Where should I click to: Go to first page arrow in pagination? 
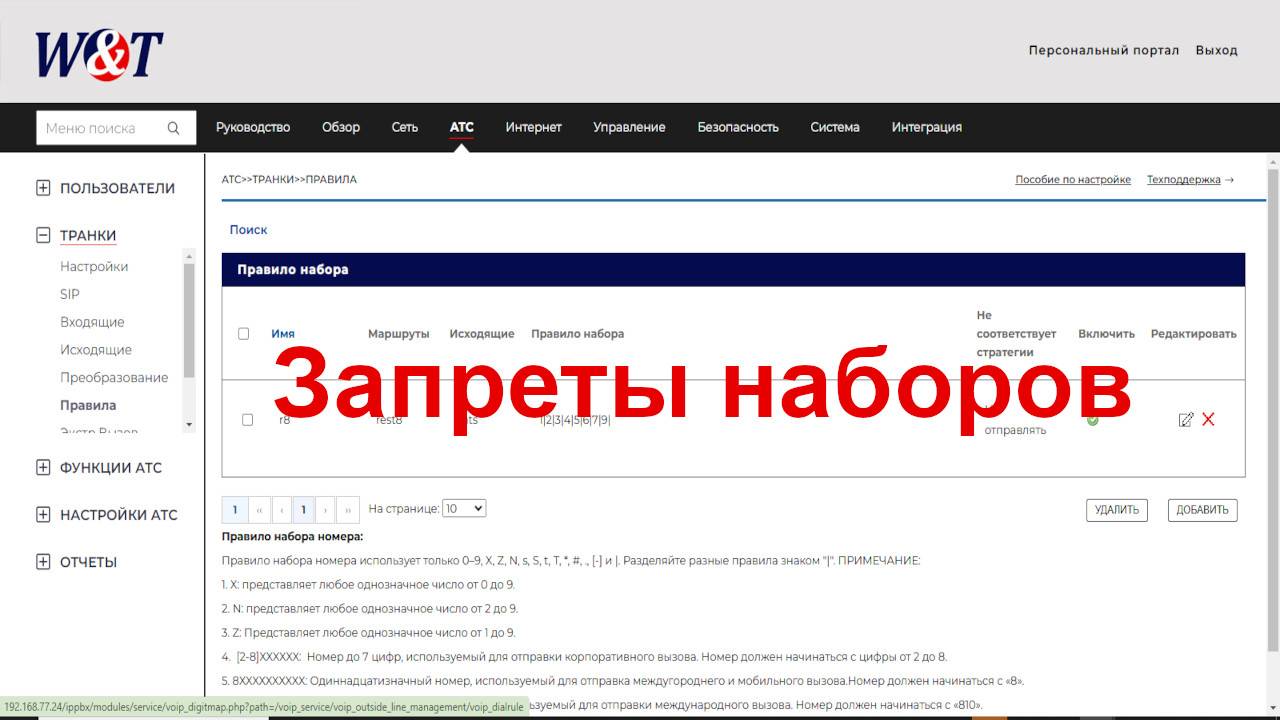coord(260,510)
